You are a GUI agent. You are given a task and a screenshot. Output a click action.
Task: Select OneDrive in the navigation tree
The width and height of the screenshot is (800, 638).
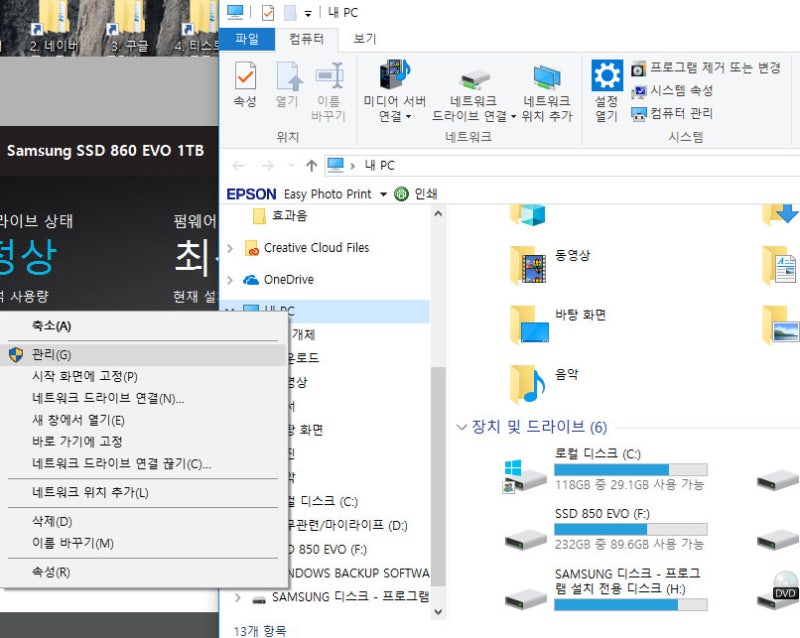click(x=279, y=280)
